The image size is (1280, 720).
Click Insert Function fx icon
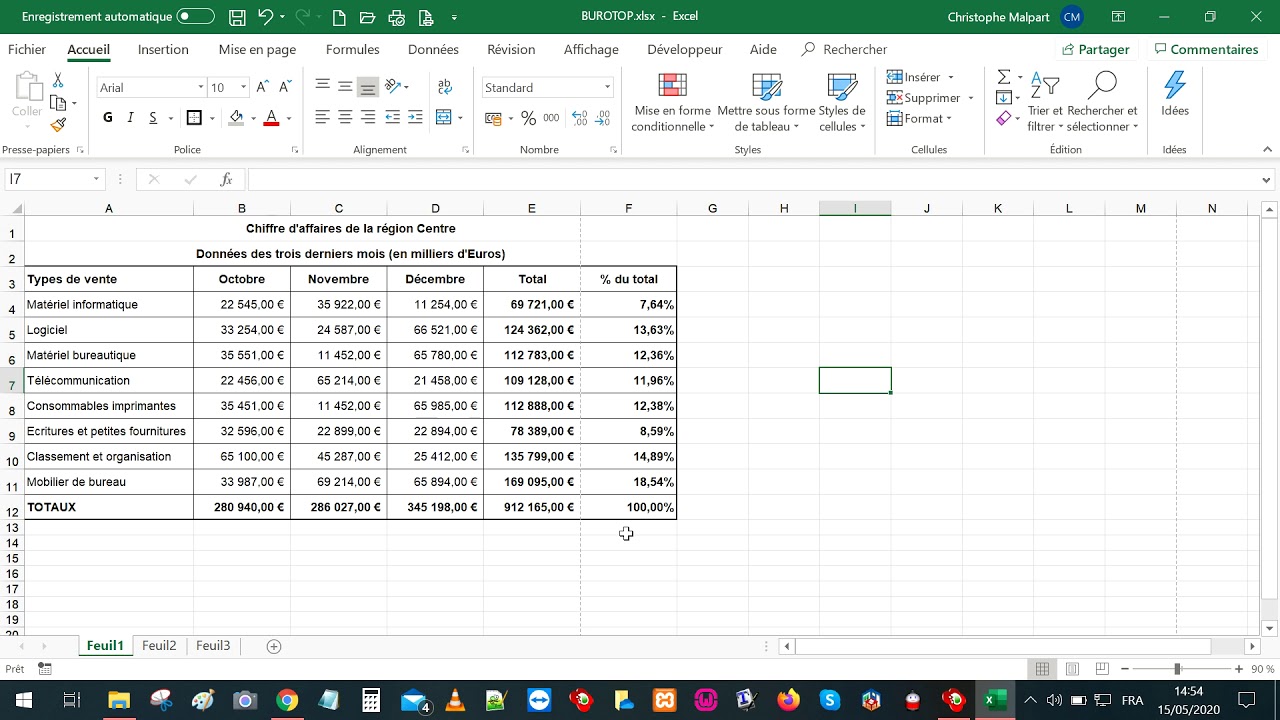coord(227,179)
